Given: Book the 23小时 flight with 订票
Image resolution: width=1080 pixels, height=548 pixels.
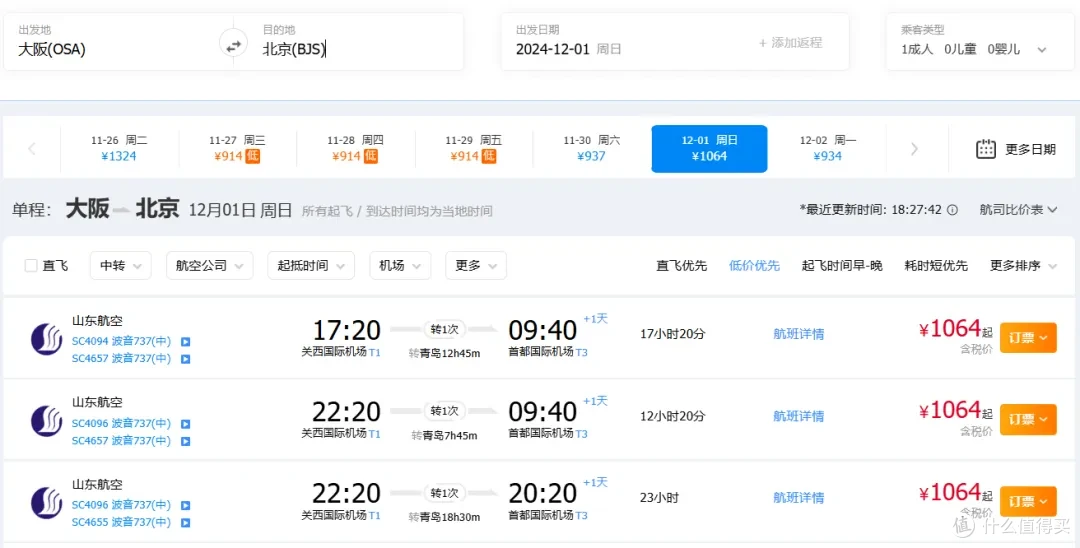Looking at the screenshot, I should point(1028,501).
